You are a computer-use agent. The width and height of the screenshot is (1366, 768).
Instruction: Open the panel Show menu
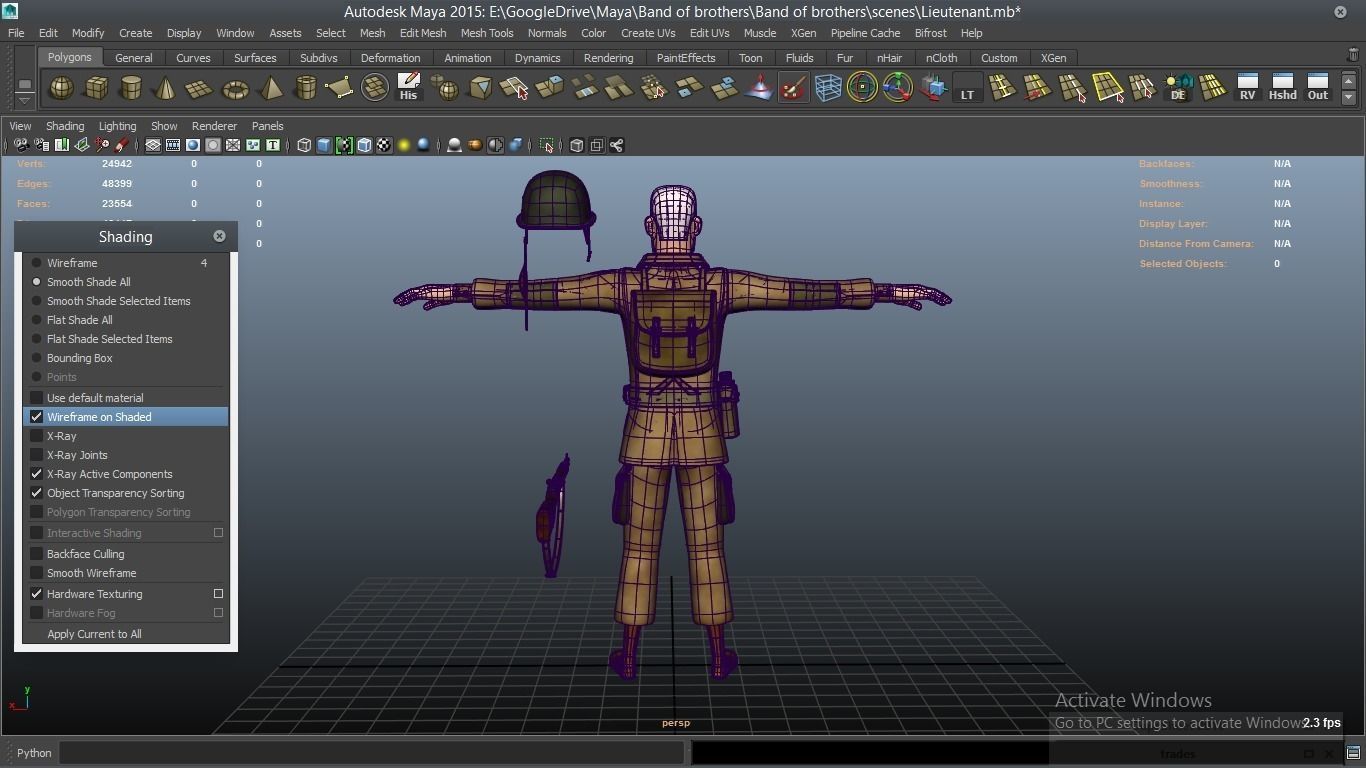click(164, 126)
